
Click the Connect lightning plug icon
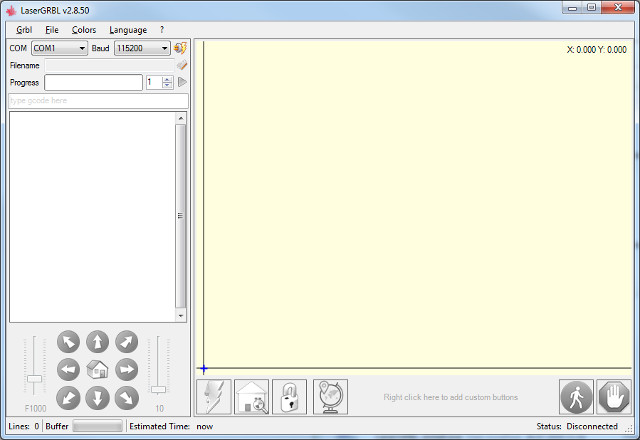click(180, 48)
